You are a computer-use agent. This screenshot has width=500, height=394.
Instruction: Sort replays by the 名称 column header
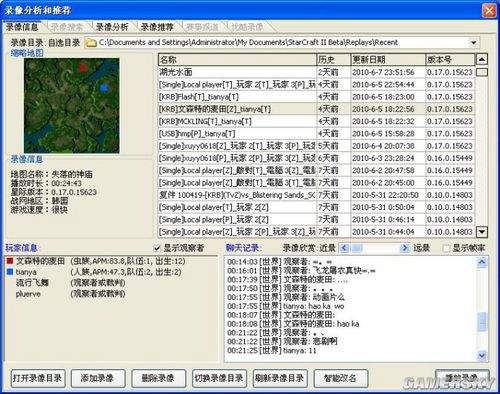tap(237, 60)
